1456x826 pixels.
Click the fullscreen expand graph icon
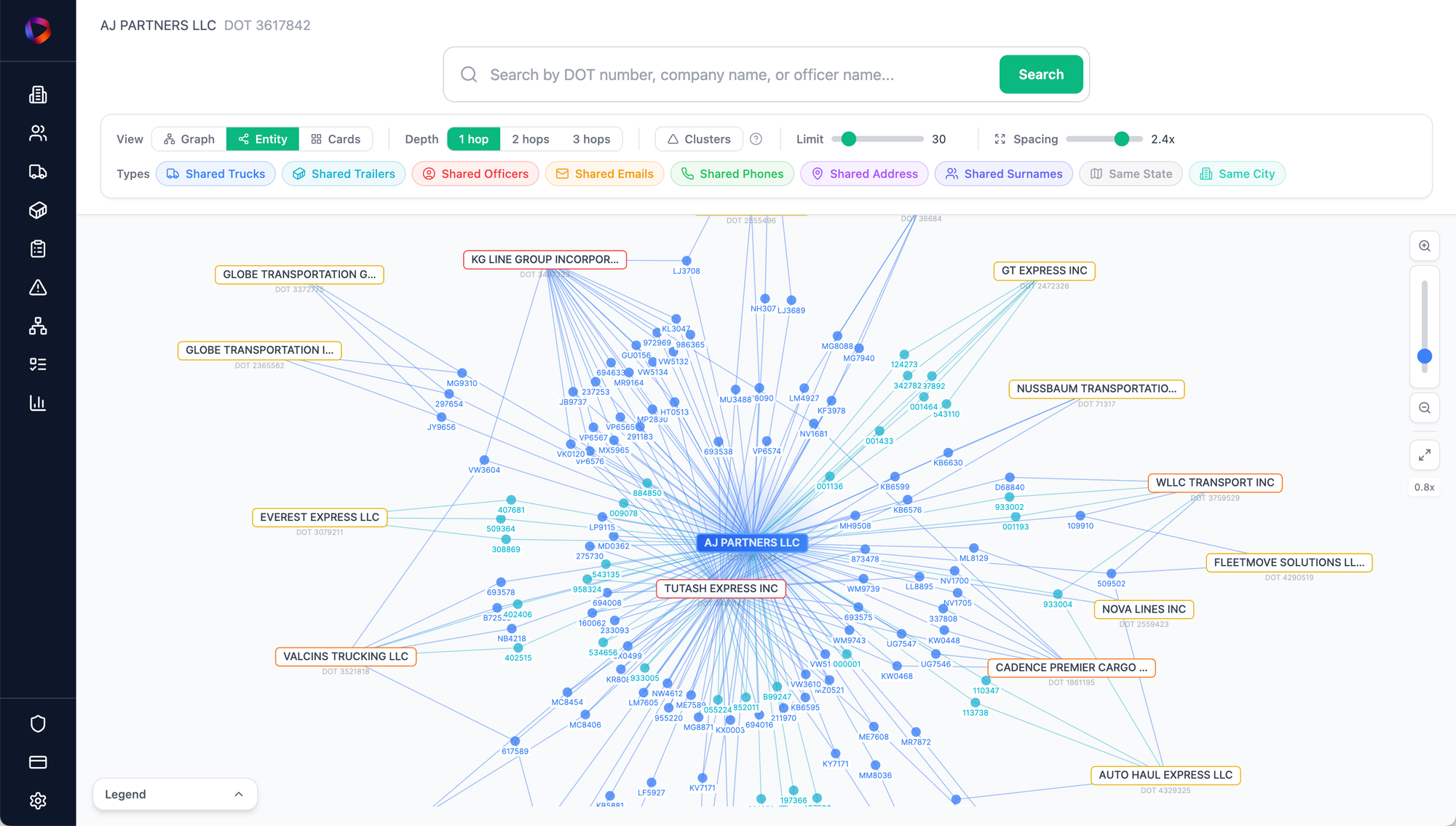pos(1425,455)
